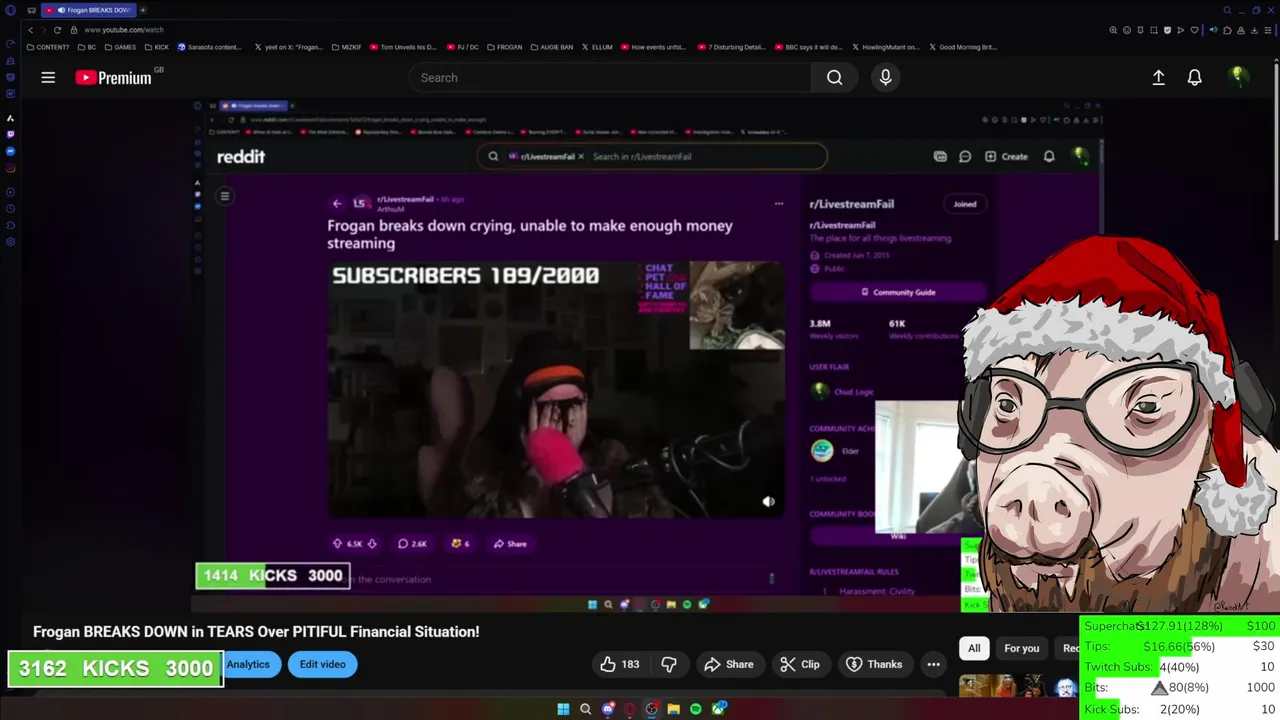The width and height of the screenshot is (1280, 720).
Task: Like the video with 183 likes
Action: pos(620,664)
